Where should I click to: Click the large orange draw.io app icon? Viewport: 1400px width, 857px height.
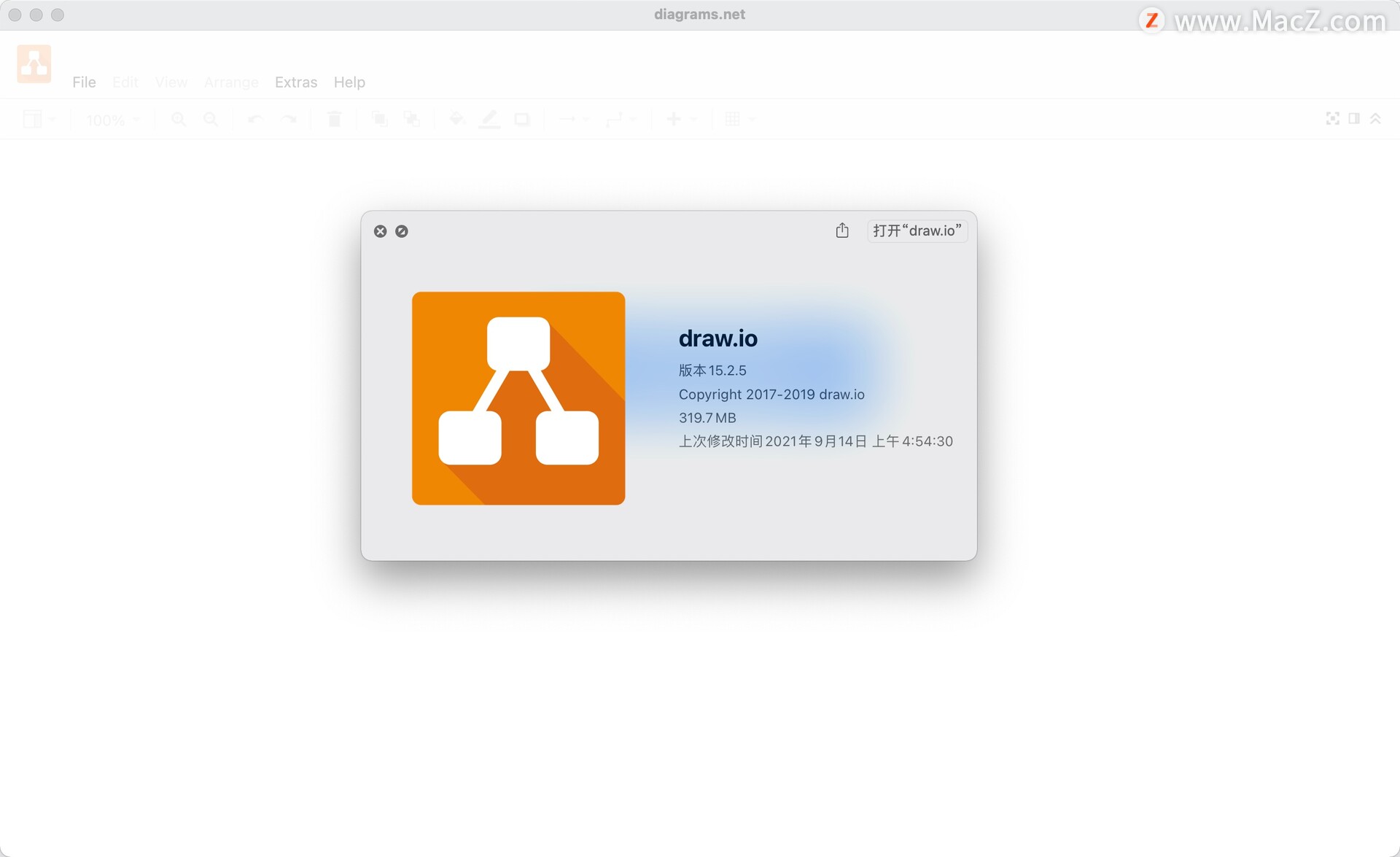coord(518,398)
